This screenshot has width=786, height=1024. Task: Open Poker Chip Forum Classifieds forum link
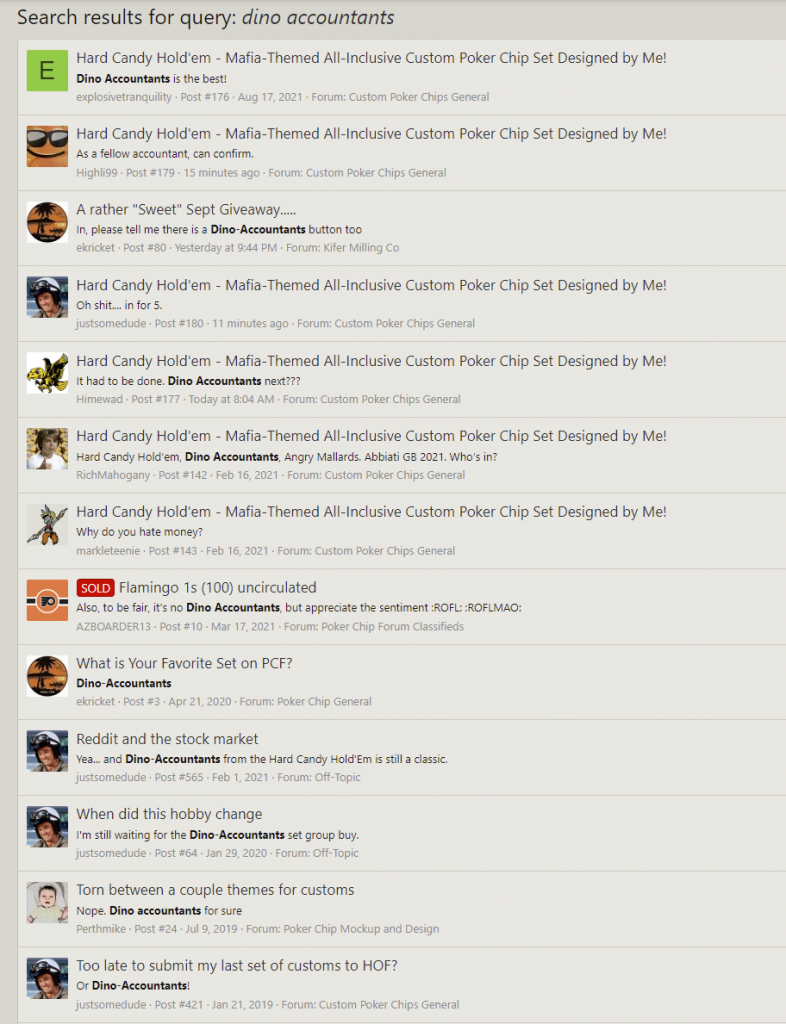[x=392, y=626]
